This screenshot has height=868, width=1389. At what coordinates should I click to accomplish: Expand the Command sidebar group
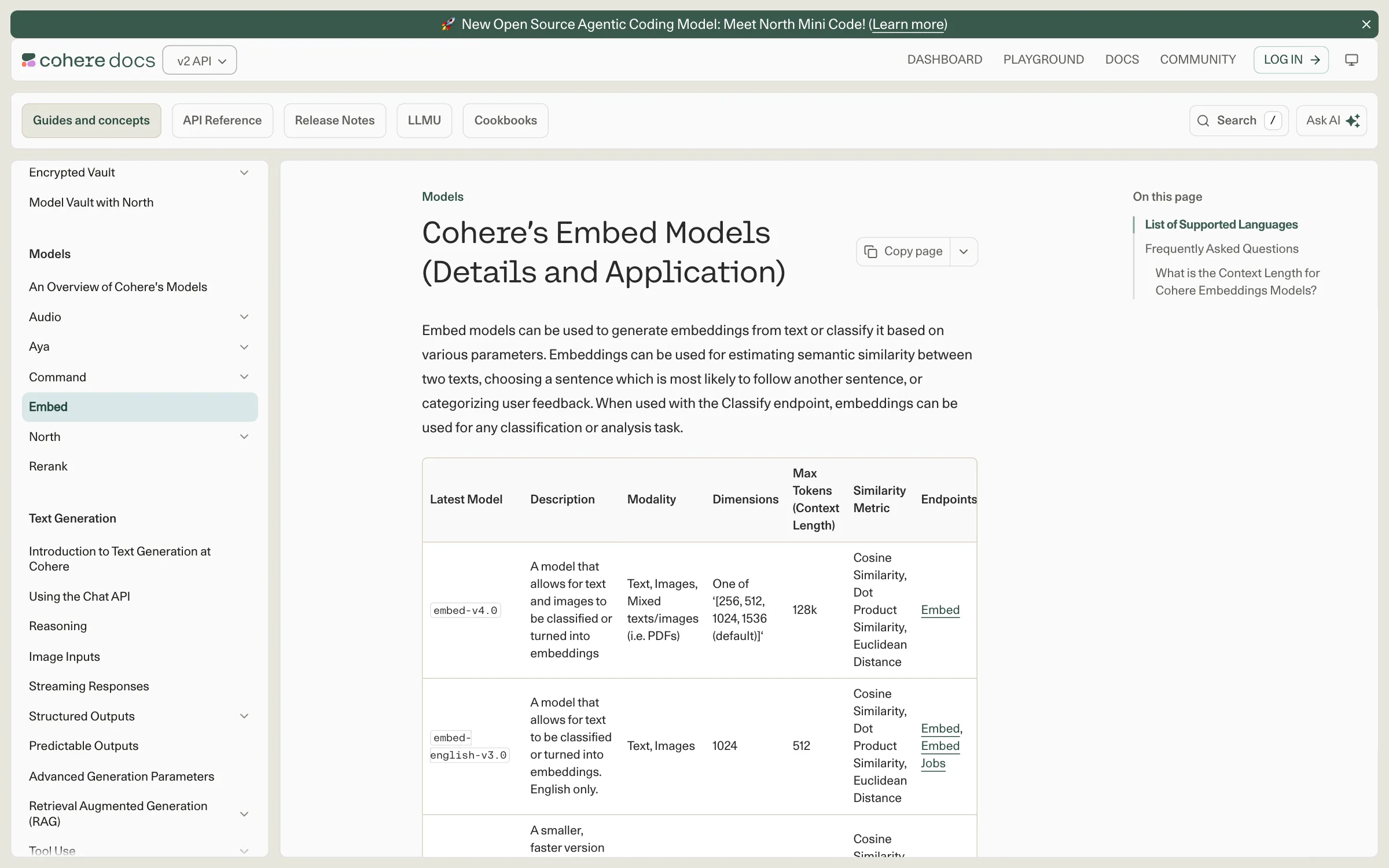point(244,377)
